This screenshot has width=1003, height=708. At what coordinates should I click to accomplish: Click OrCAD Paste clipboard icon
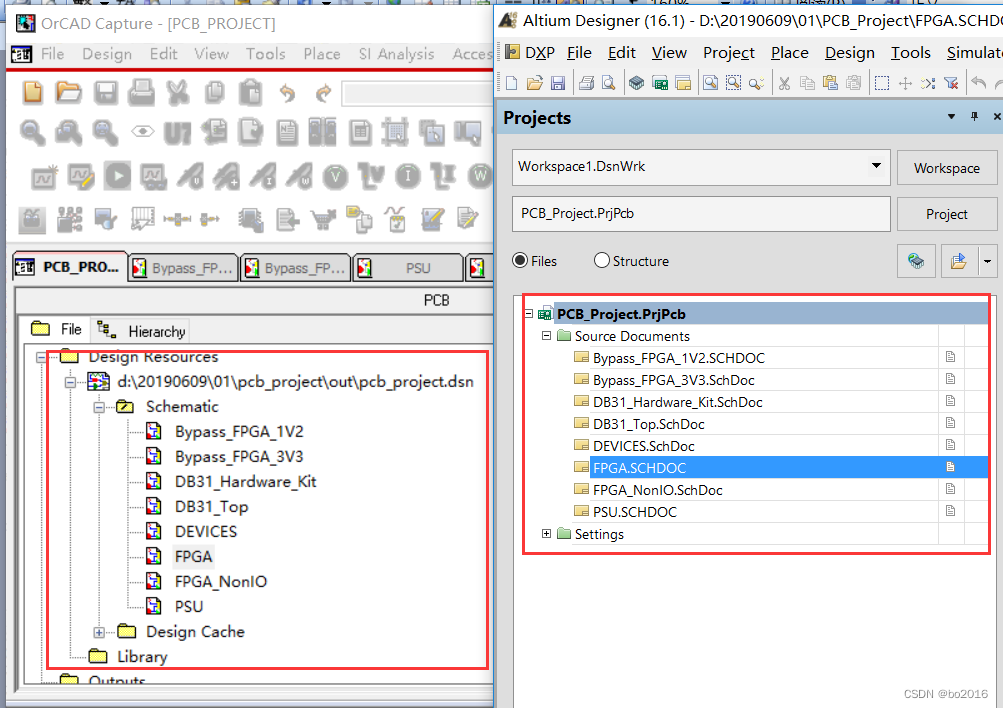point(250,93)
